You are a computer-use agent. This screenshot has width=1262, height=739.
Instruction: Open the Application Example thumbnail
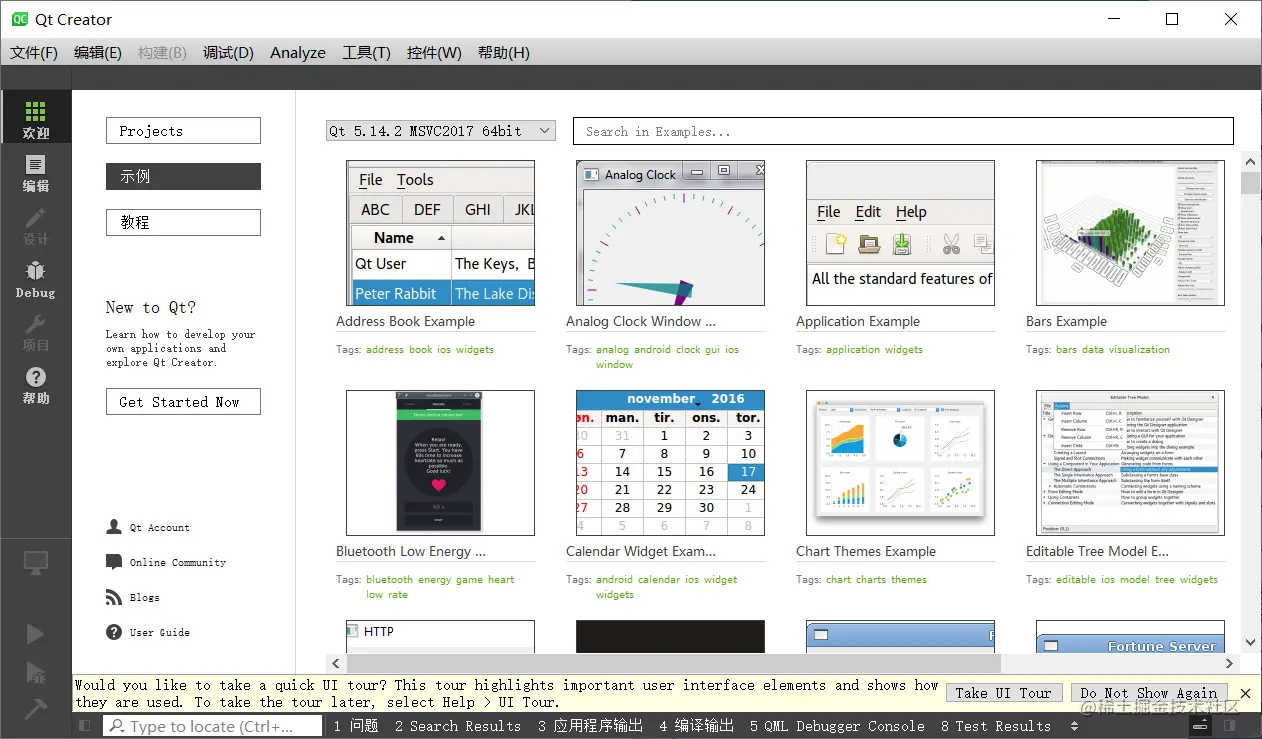900,233
